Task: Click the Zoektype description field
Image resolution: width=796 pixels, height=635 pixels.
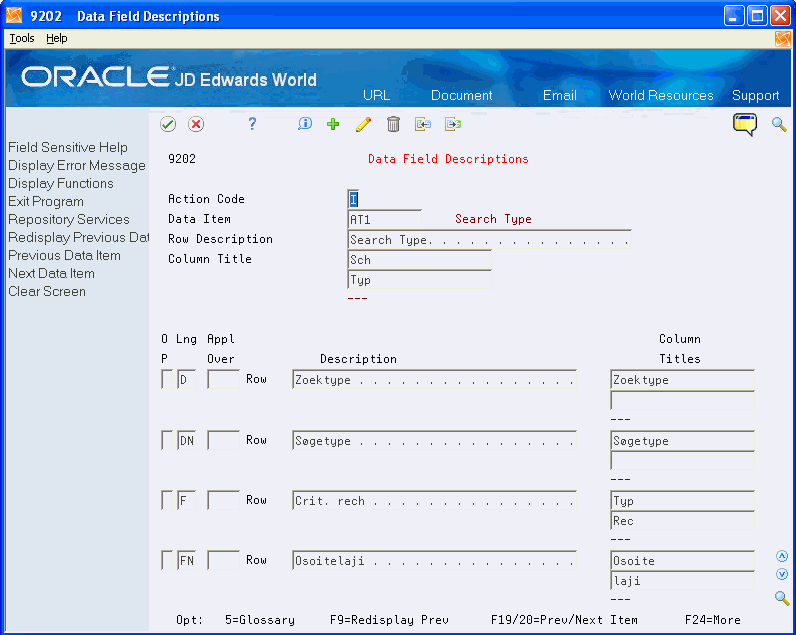Action: (434, 380)
